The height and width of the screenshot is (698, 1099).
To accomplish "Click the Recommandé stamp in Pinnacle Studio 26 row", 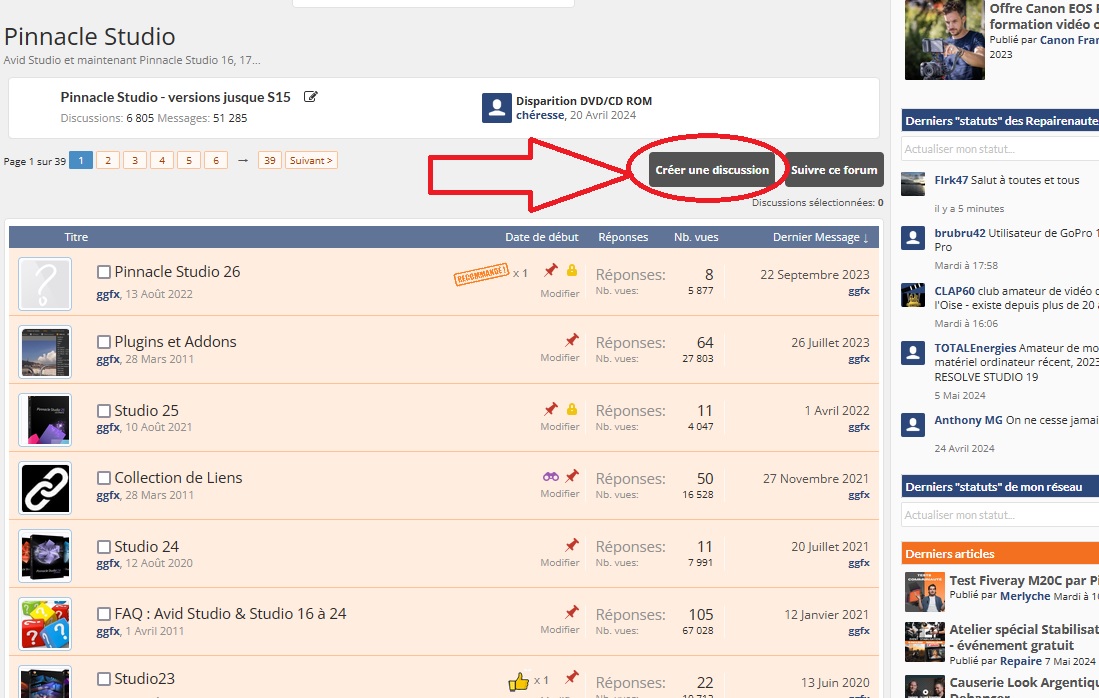I will pos(481,274).
